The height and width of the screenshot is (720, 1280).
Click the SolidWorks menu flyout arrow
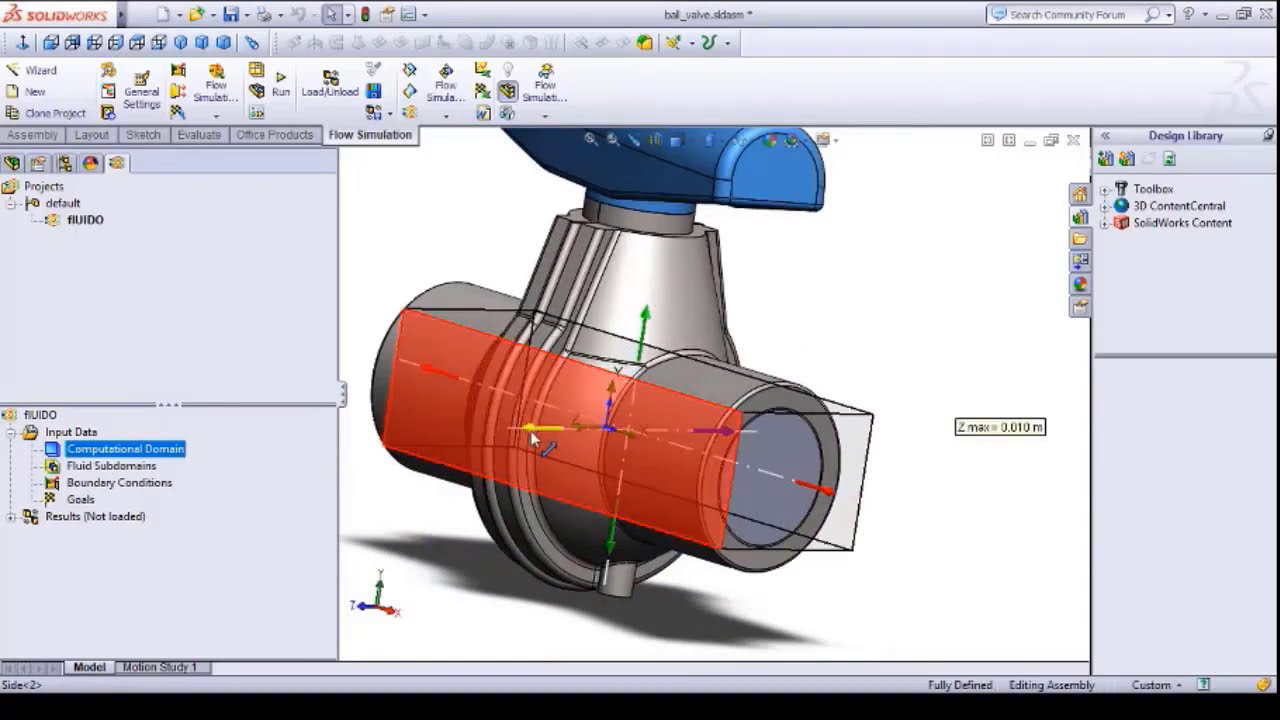point(122,15)
